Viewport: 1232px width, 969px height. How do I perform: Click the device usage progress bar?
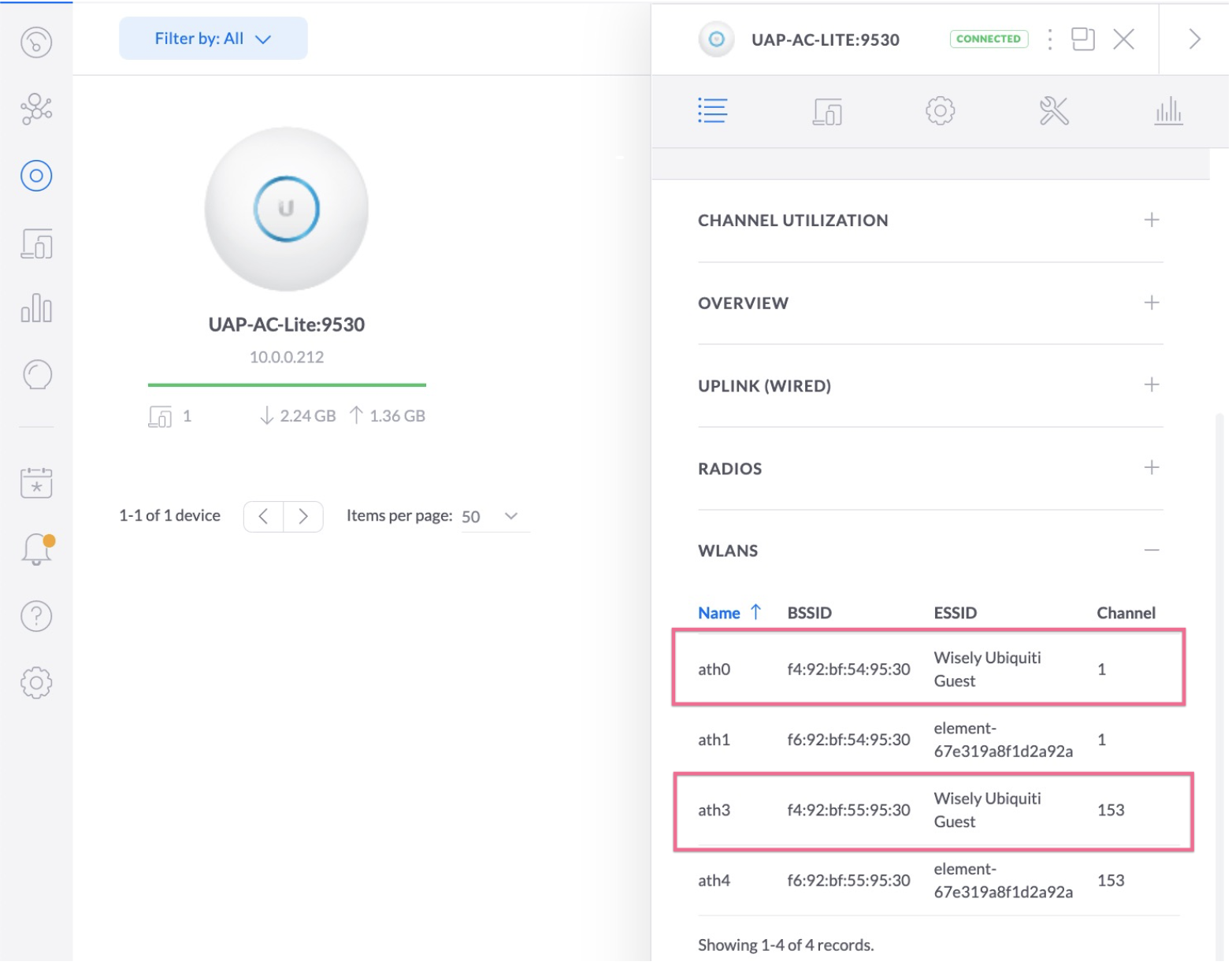coord(288,386)
